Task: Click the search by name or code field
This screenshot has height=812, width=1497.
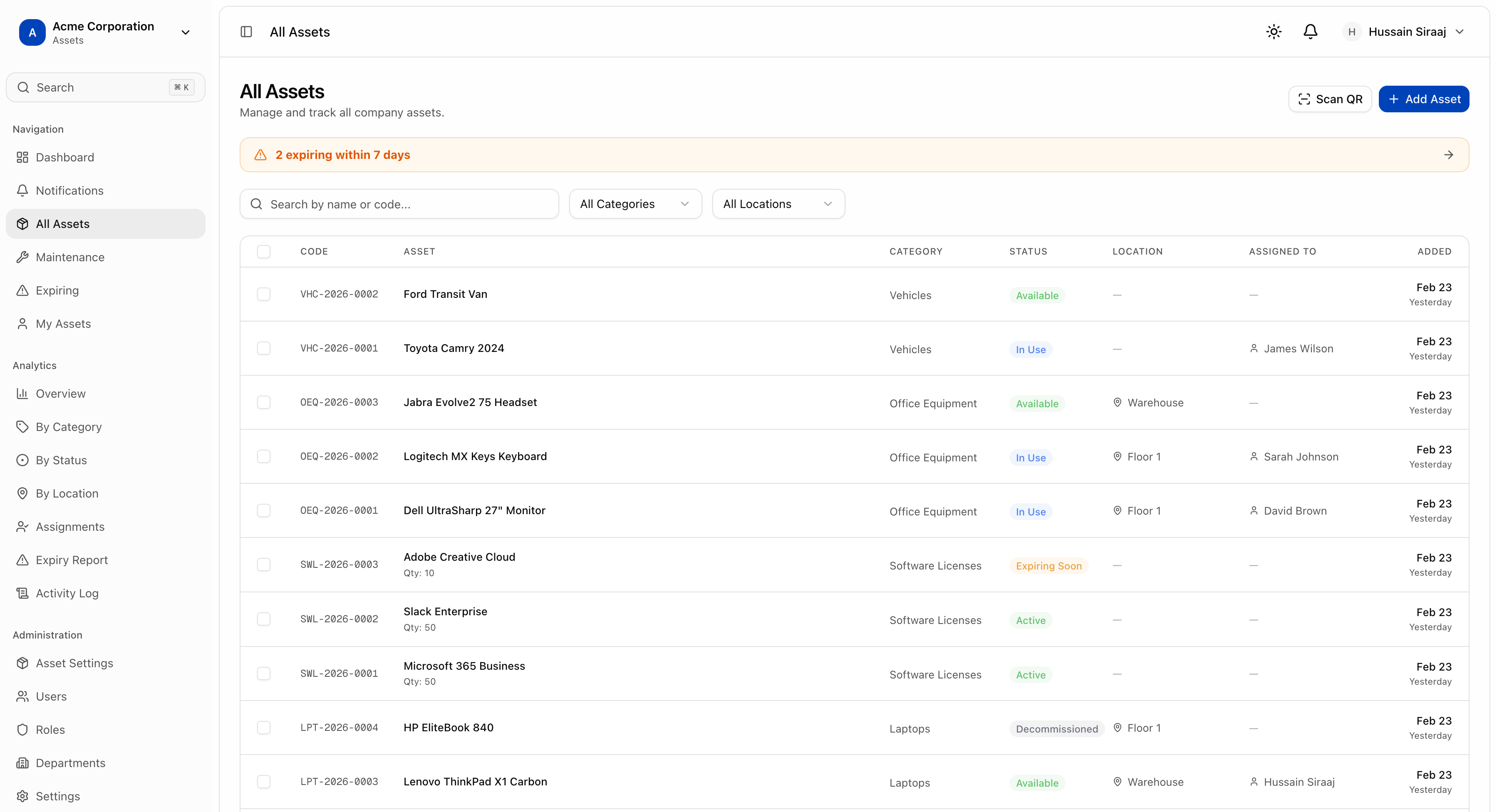Action: coord(399,203)
